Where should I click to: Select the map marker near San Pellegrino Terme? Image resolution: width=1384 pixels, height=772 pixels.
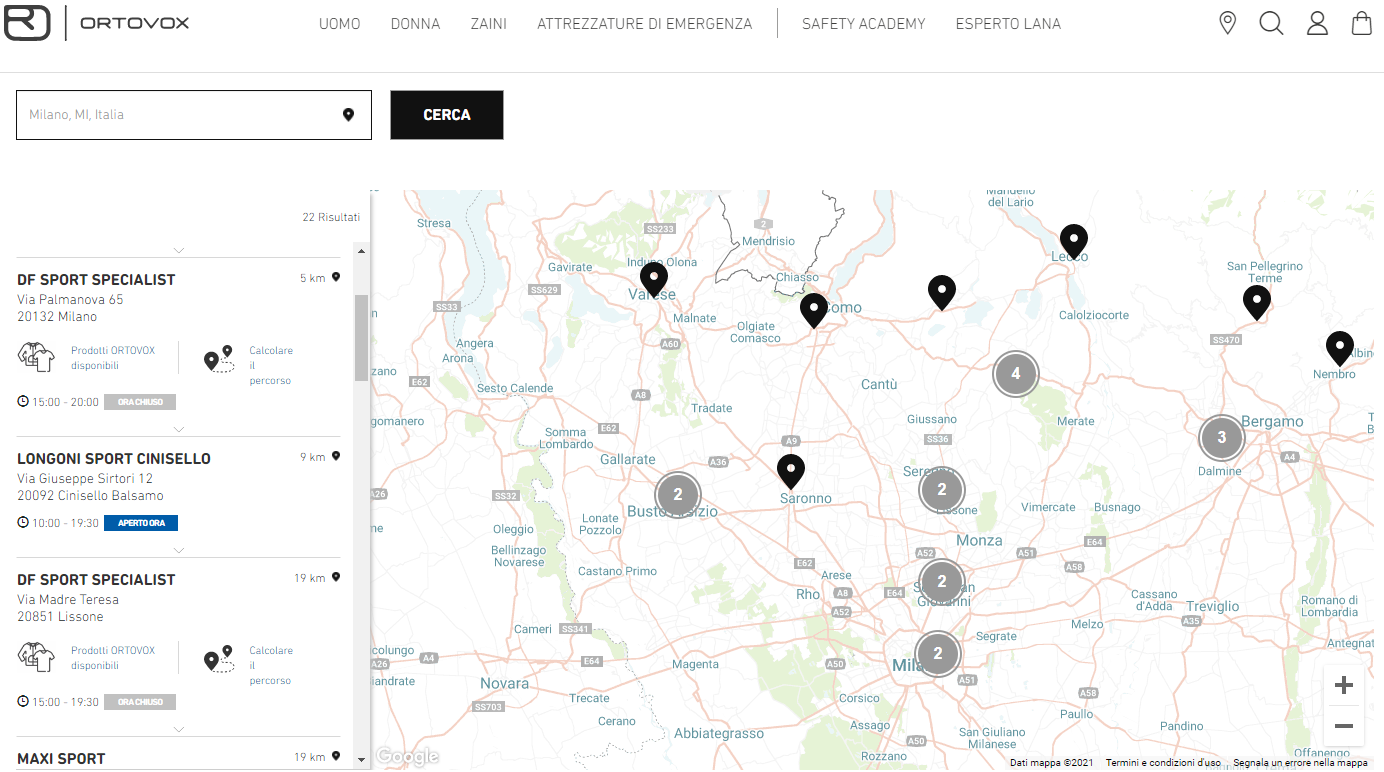tap(1257, 302)
